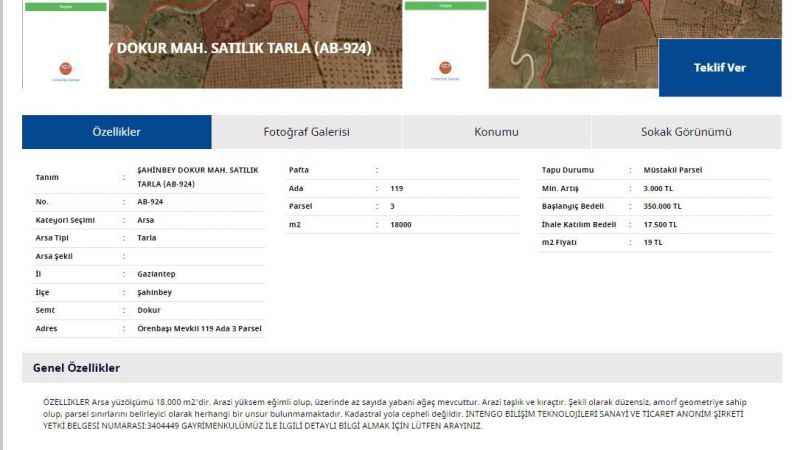Select İhale Katılım Bedeli value 17.500 TL
The height and width of the screenshot is (450, 800).
[660, 224]
